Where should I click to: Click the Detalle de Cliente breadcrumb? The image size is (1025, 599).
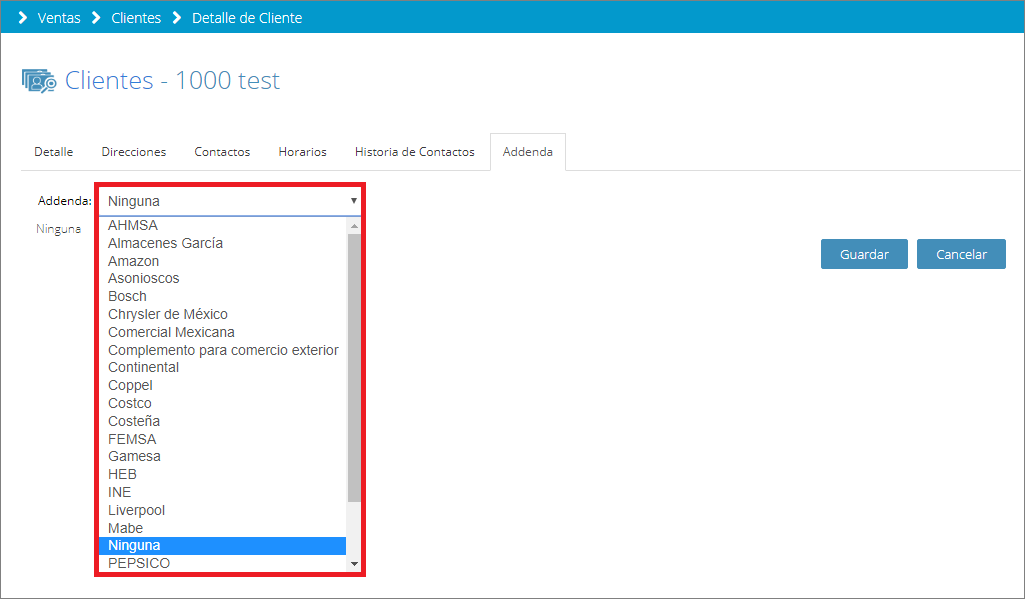click(x=247, y=18)
